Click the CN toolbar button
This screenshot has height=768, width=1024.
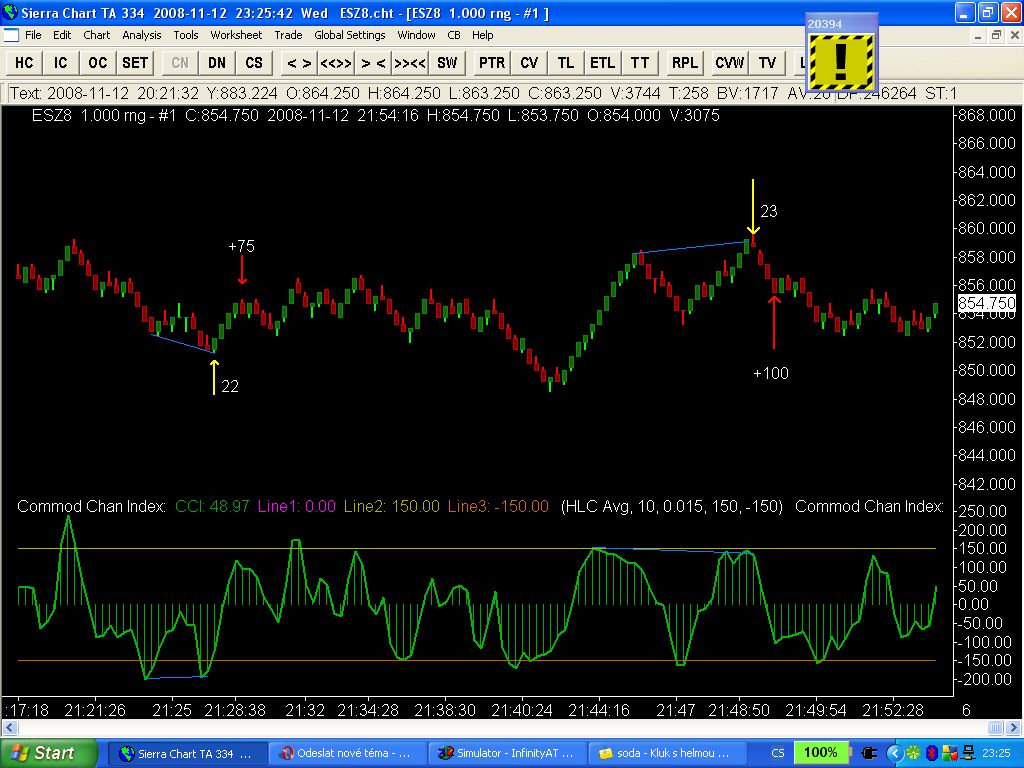[180, 63]
